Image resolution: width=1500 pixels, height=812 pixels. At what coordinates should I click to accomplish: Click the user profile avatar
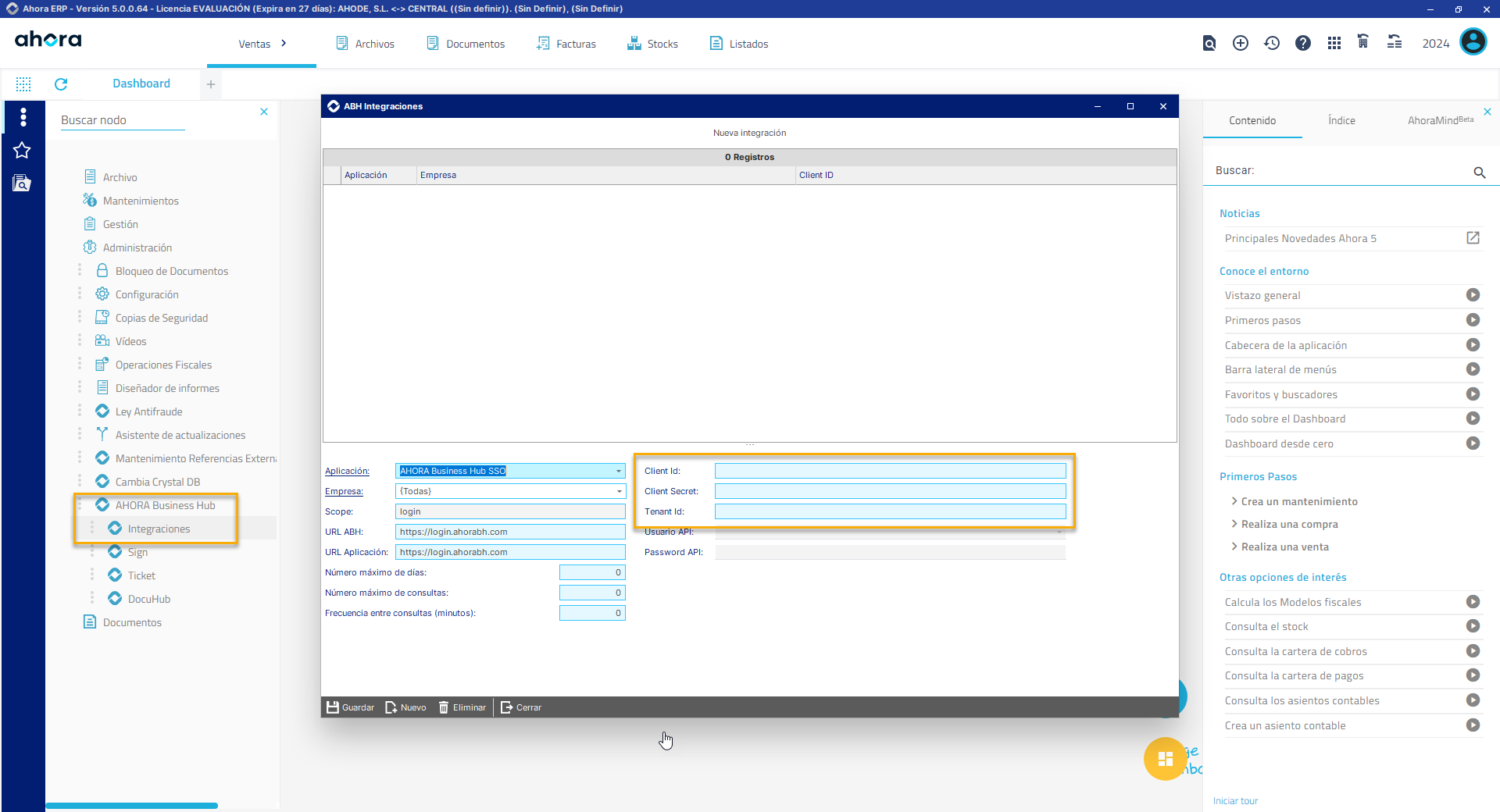tap(1473, 42)
